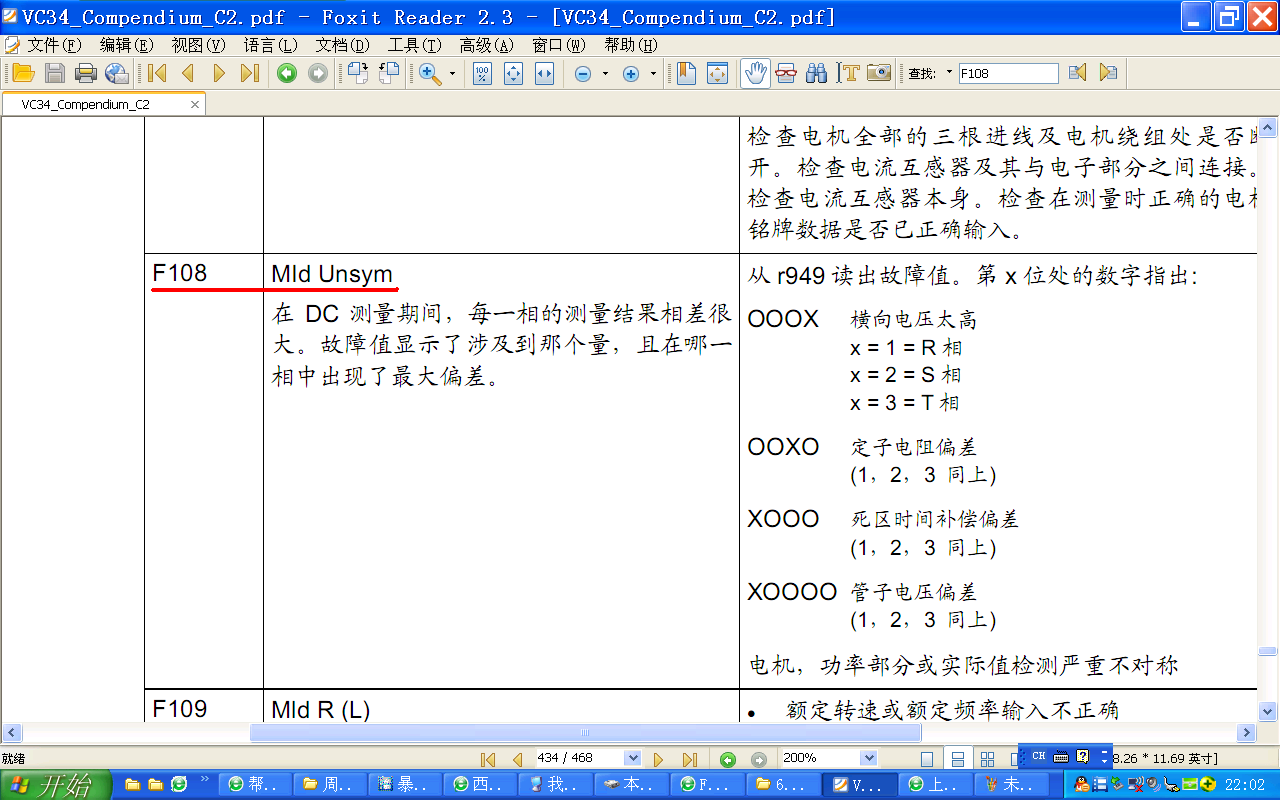Click the Zoom Out minus button
Image resolution: width=1280 pixels, height=800 pixels.
[583, 73]
